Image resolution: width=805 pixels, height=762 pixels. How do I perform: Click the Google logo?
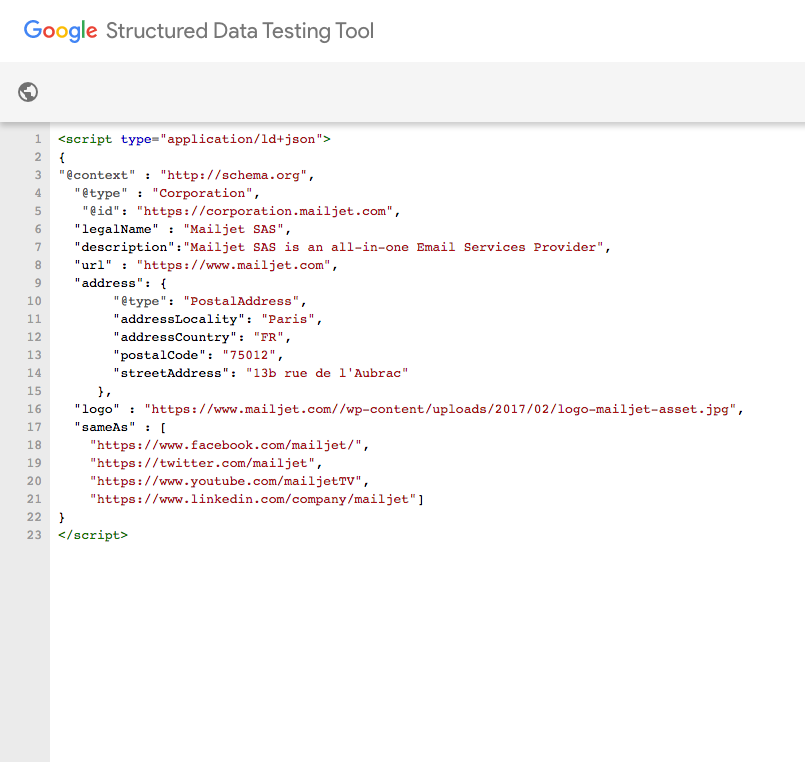(x=61, y=31)
